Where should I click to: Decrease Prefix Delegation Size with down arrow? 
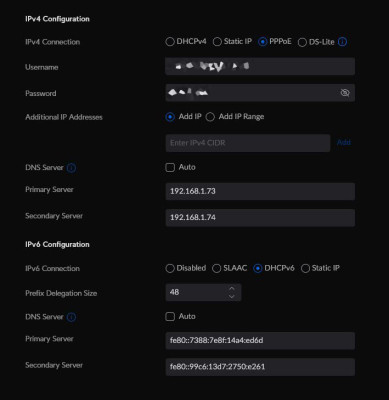point(232,296)
